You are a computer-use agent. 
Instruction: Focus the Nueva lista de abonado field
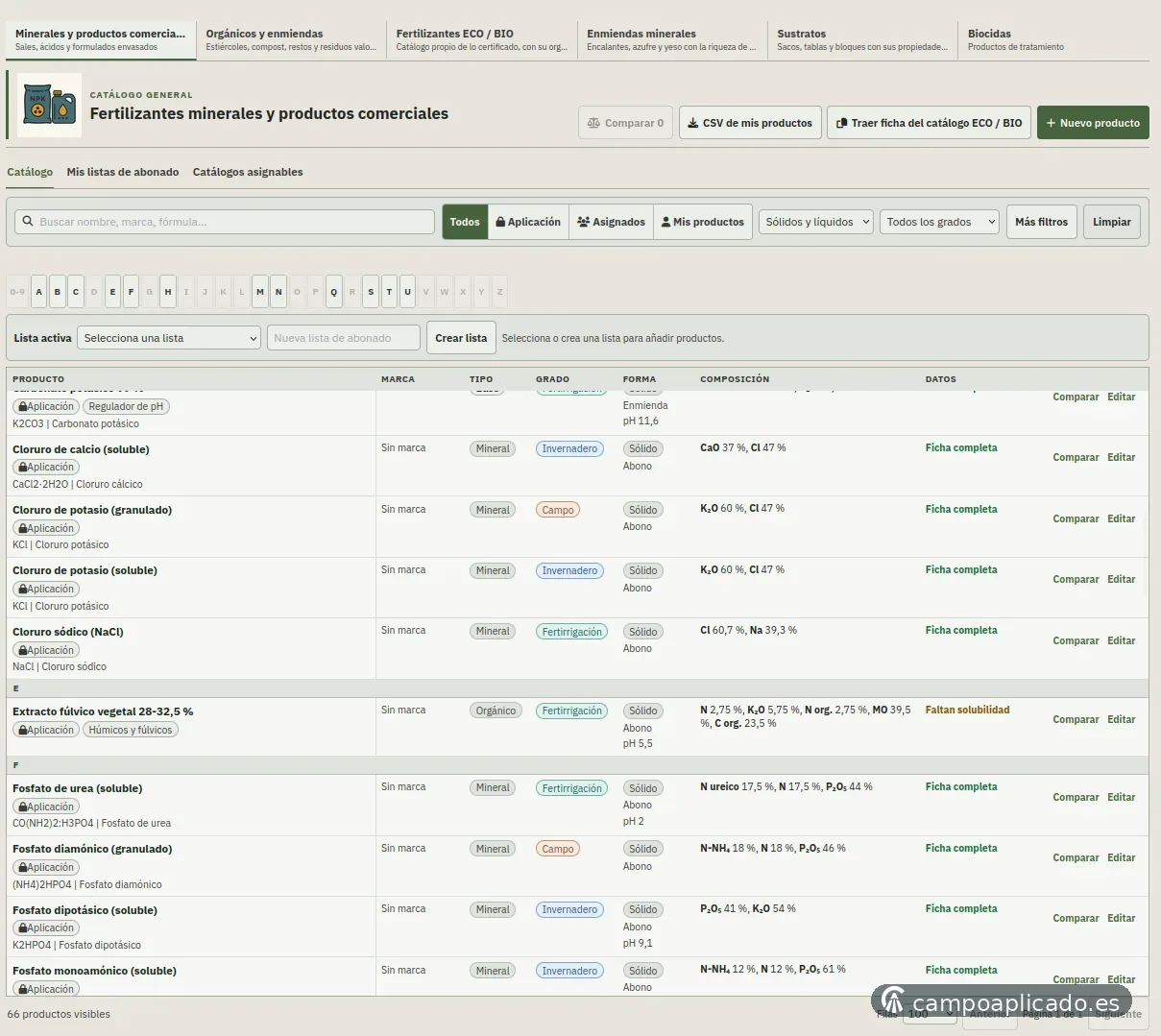pos(344,338)
